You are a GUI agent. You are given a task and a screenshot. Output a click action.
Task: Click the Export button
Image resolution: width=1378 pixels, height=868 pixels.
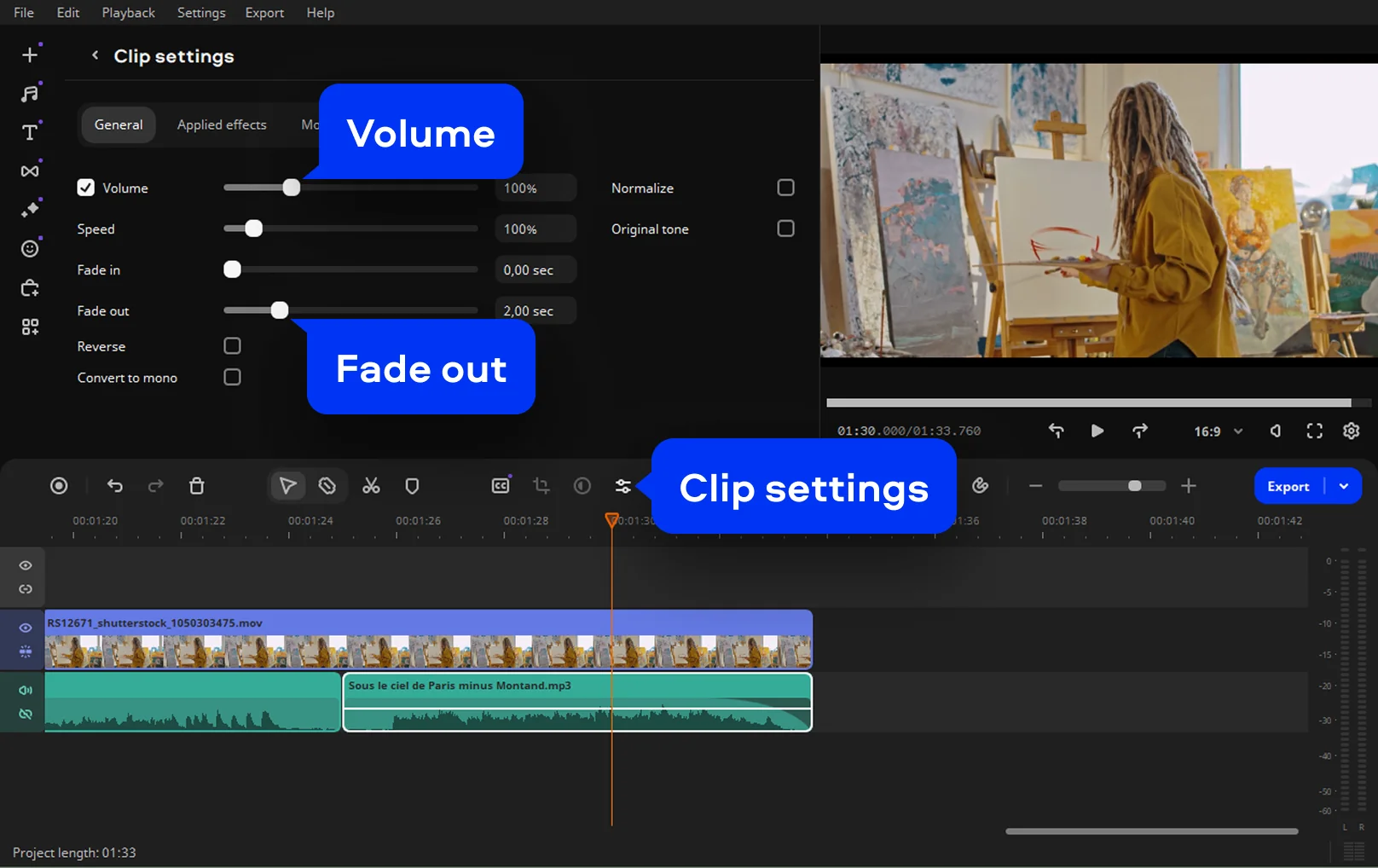[x=1288, y=486]
